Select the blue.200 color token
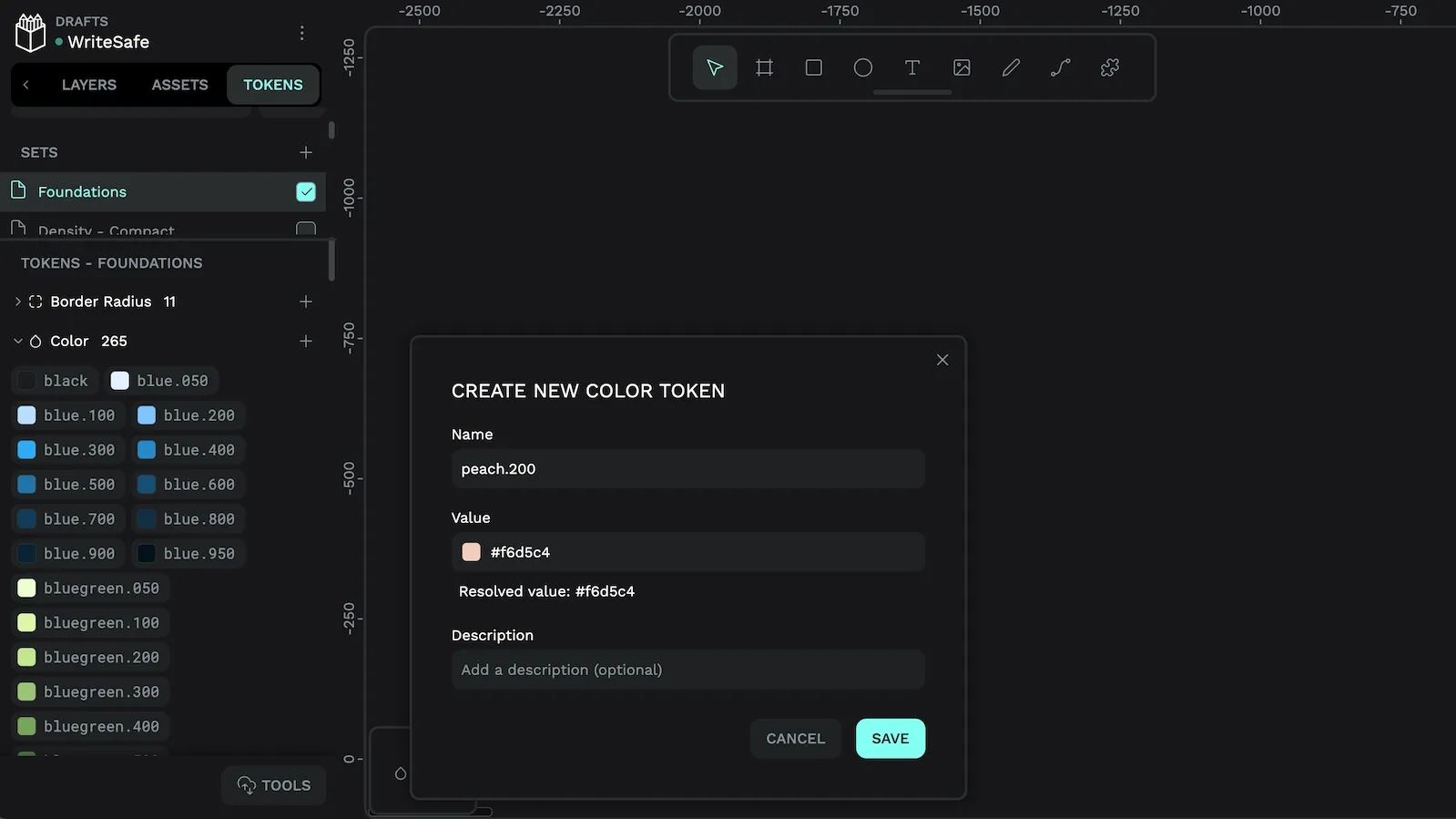This screenshot has height=819, width=1456. [188, 415]
